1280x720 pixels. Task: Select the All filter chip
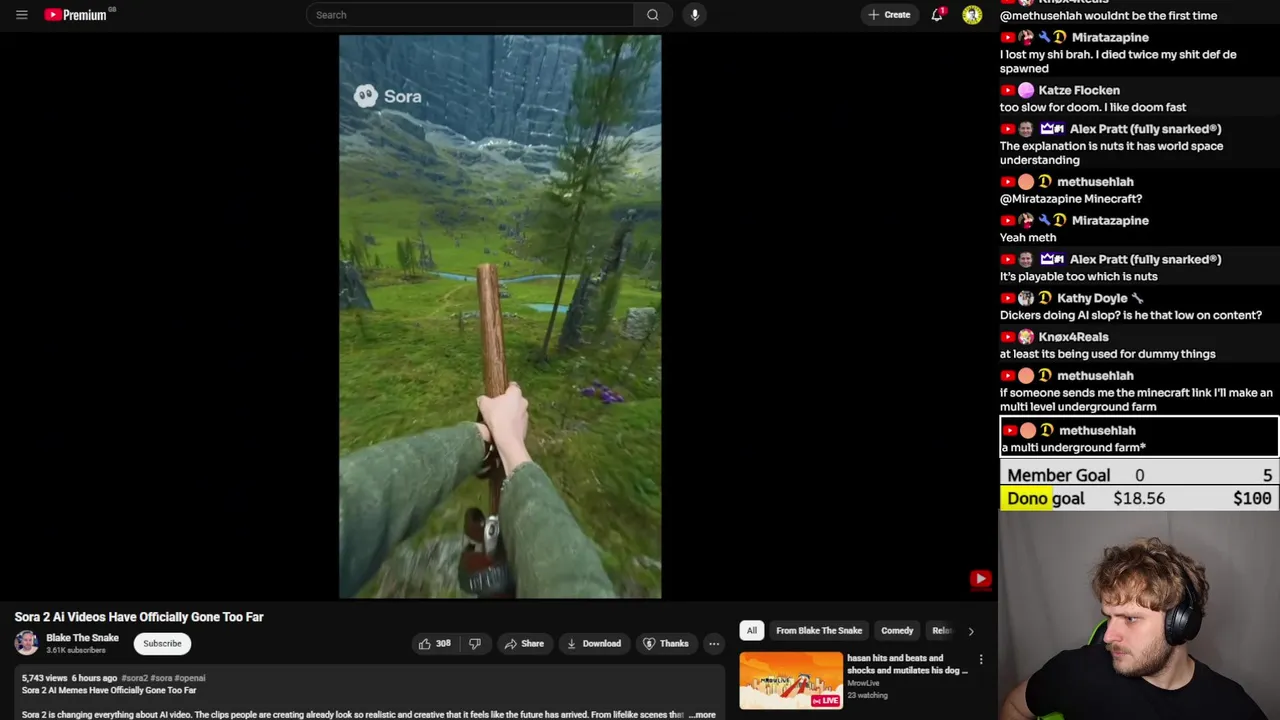pyautogui.click(x=752, y=631)
